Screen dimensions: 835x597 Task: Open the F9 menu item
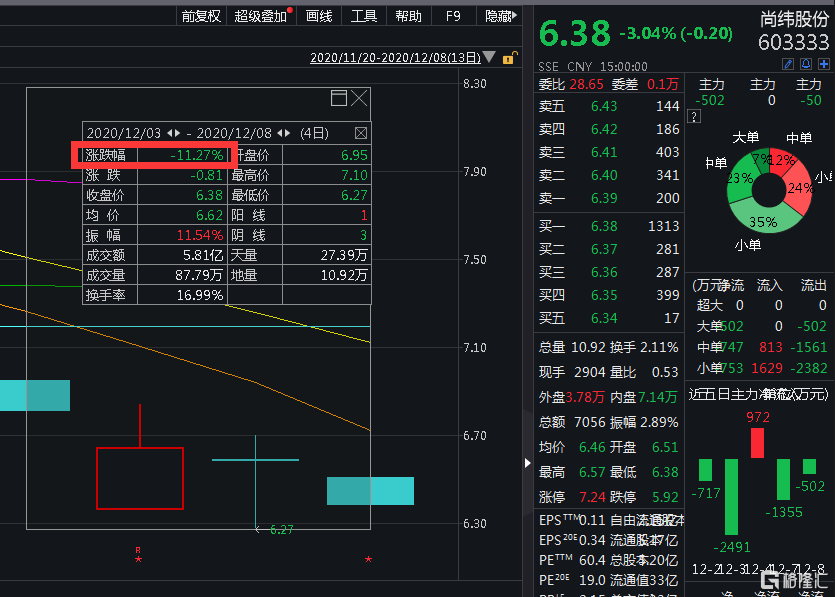click(x=453, y=16)
